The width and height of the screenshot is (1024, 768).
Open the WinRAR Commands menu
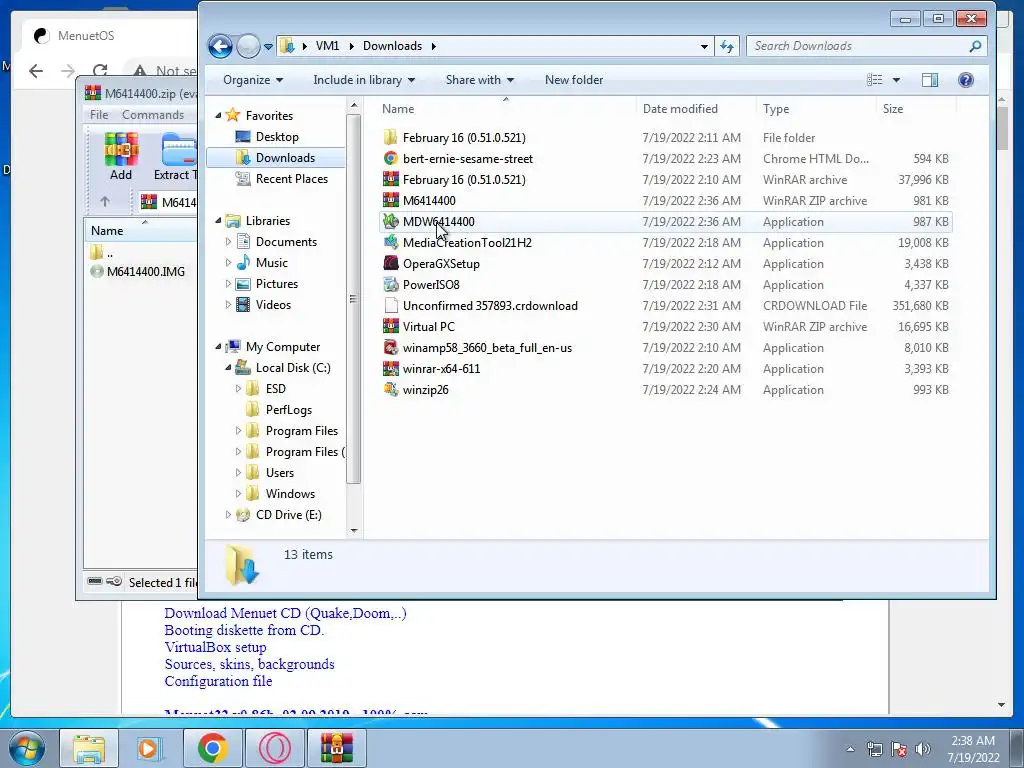point(153,115)
